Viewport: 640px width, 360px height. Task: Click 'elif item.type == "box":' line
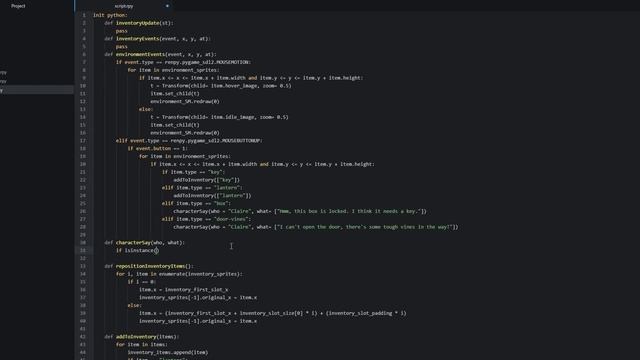pos(196,203)
